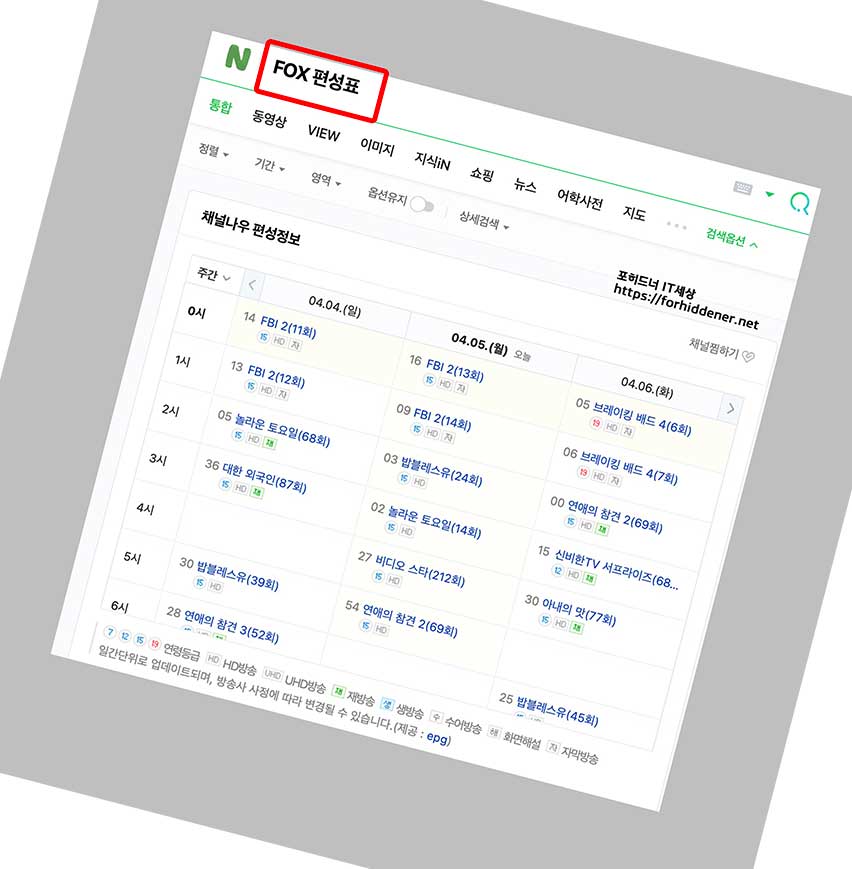The width and height of the screenshot is (852, 869).
Task: Open the on-screen keyboard icon
Action: [743, 188]
